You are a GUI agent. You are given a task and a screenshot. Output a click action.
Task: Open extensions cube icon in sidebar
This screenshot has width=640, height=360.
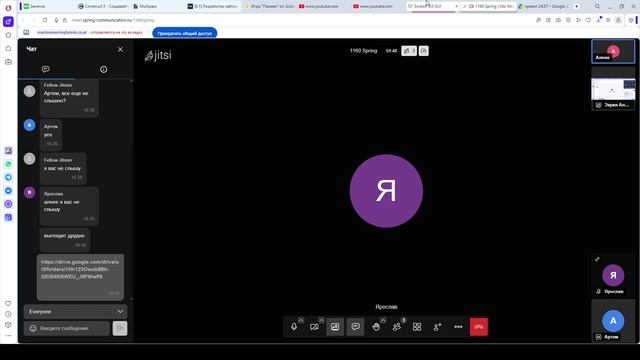tap(8, 325)
